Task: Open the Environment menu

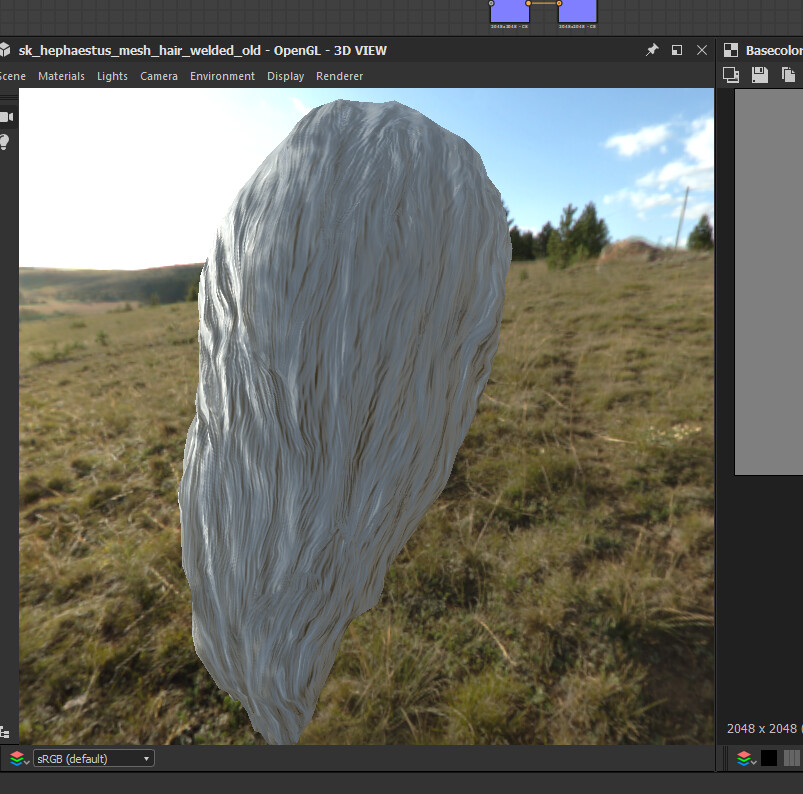Action: pyautogui.click(x=222, y=76)
